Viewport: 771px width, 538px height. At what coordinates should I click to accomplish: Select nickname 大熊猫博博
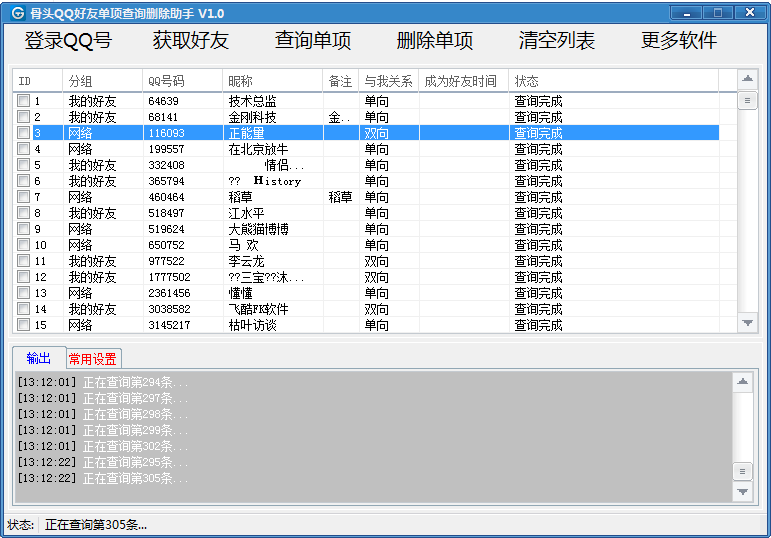259,229
